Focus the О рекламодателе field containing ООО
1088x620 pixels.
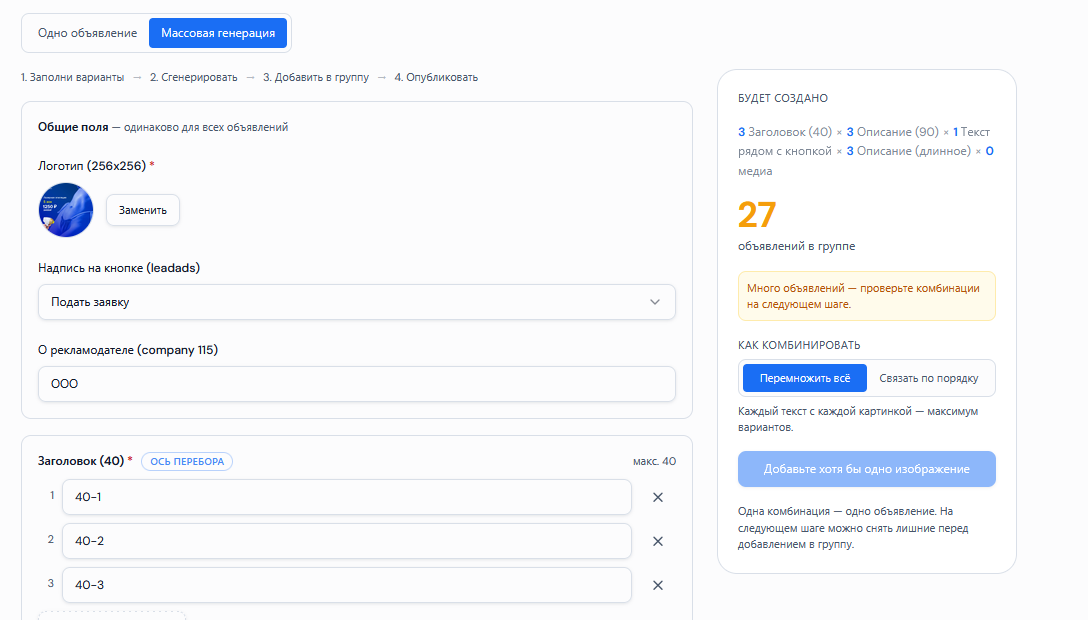tap(357, 384)
